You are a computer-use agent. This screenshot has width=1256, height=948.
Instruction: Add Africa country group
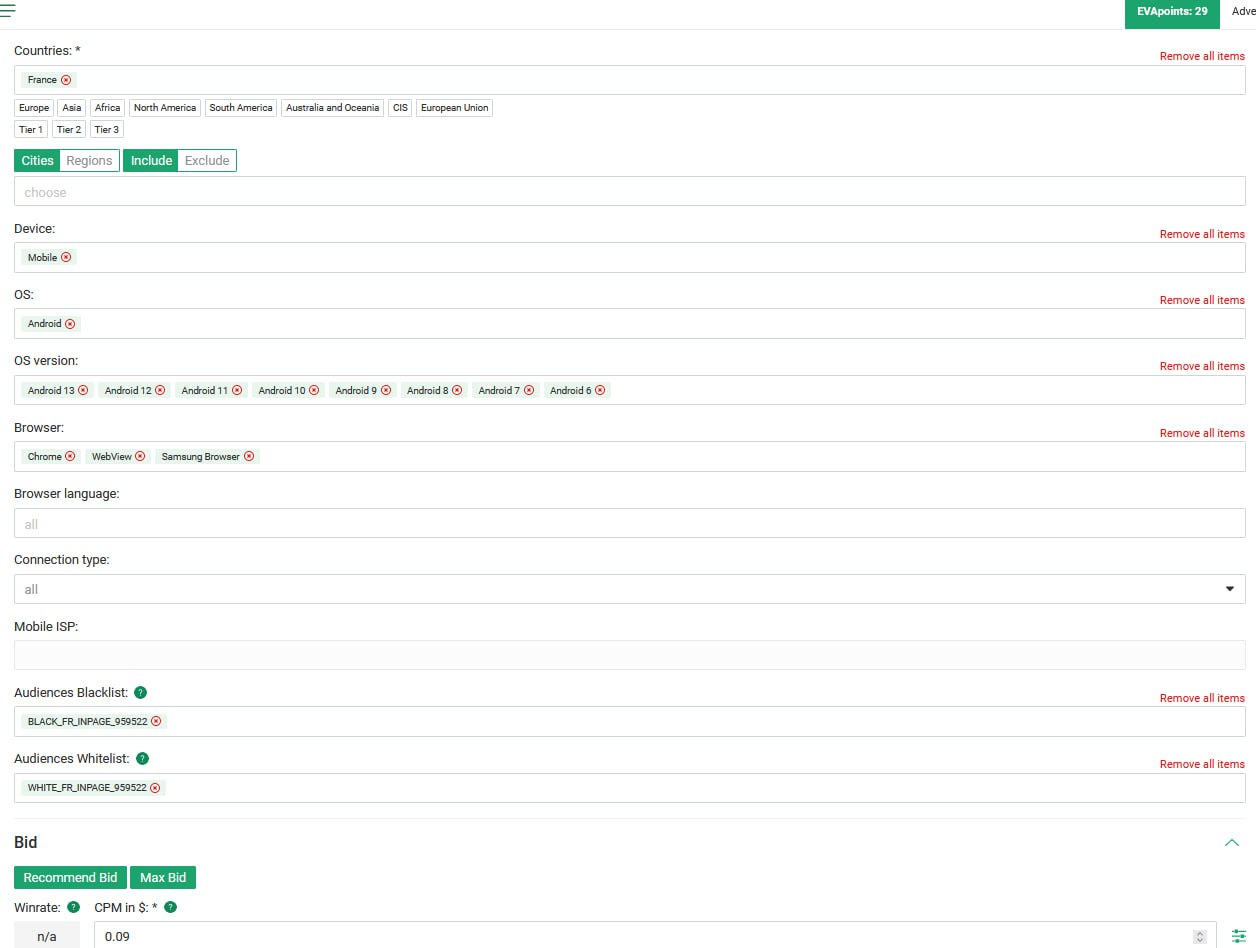pyautogui.click(x=108, y=108)
